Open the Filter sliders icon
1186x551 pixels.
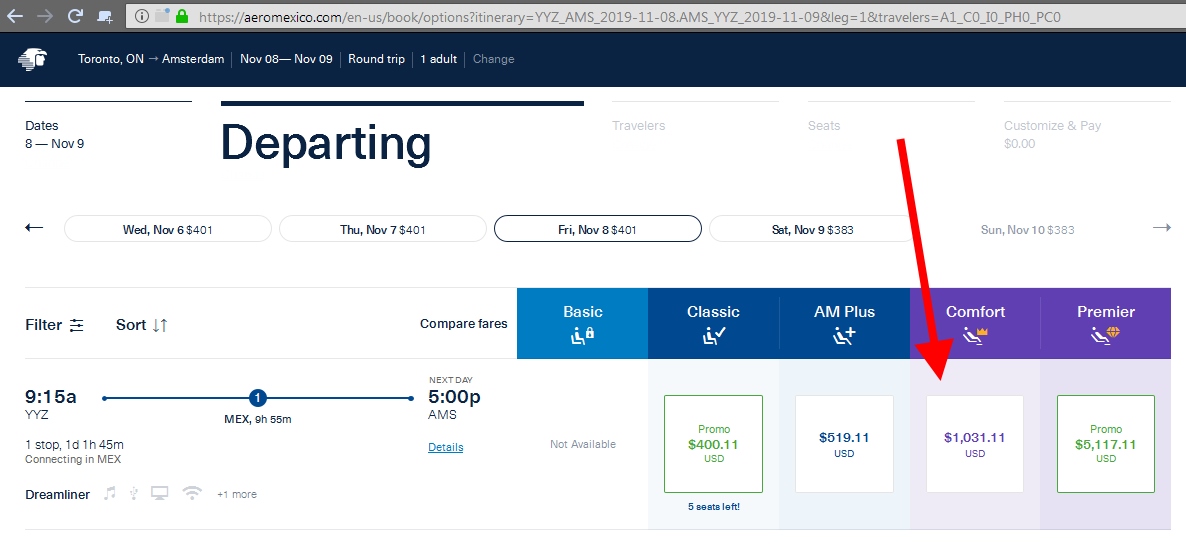click(x=76, y=325)
